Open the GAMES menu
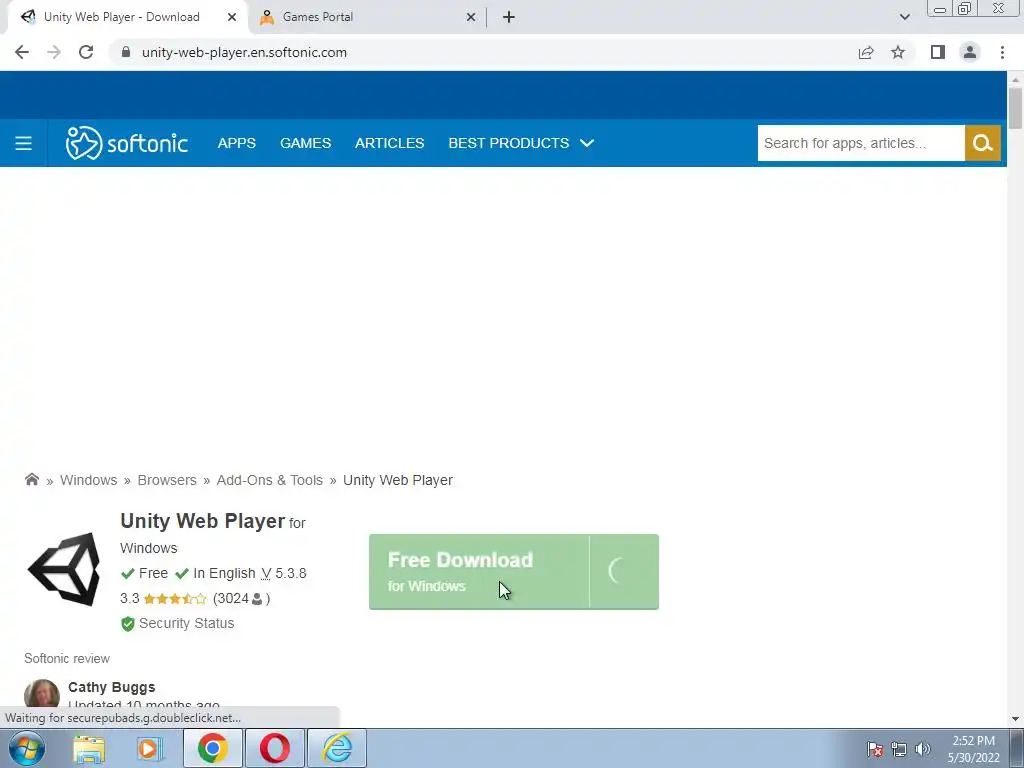This screenshot has width=1024, height=768. tap(306, 143)
